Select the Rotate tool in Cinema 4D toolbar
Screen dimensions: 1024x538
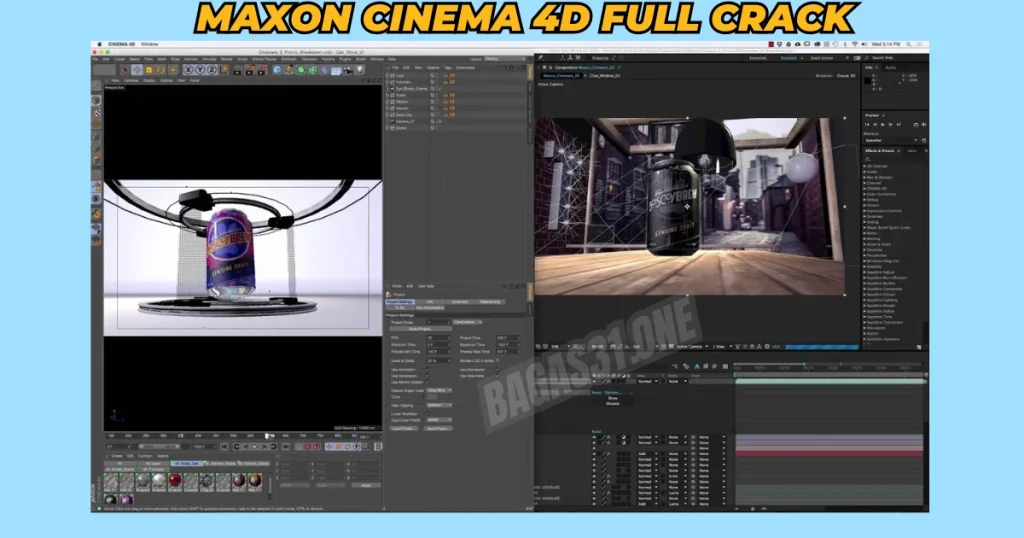click(x=161, y=70)
